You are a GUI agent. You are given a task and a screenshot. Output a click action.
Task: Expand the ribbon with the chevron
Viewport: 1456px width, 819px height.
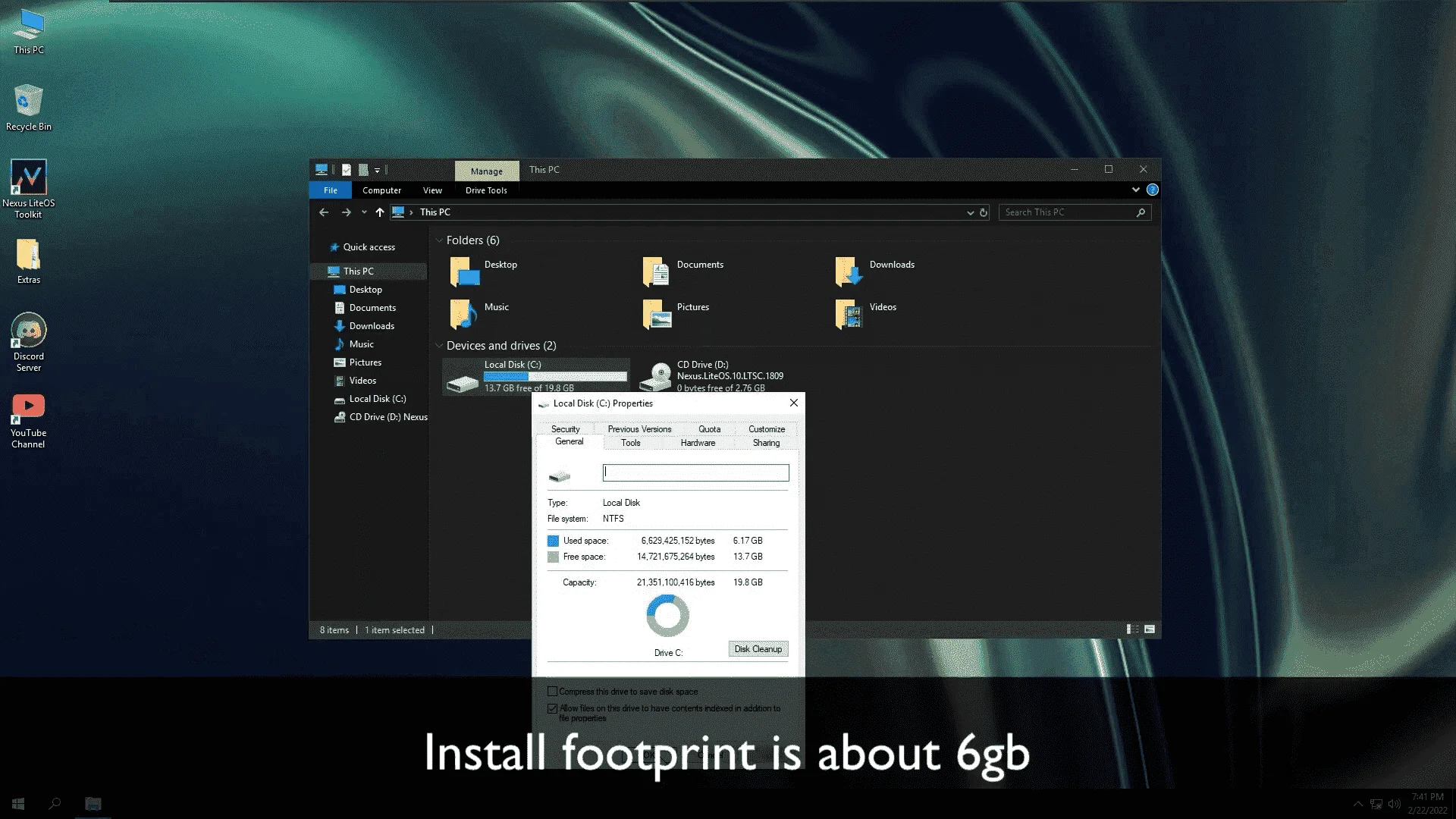coord(1136,190)
